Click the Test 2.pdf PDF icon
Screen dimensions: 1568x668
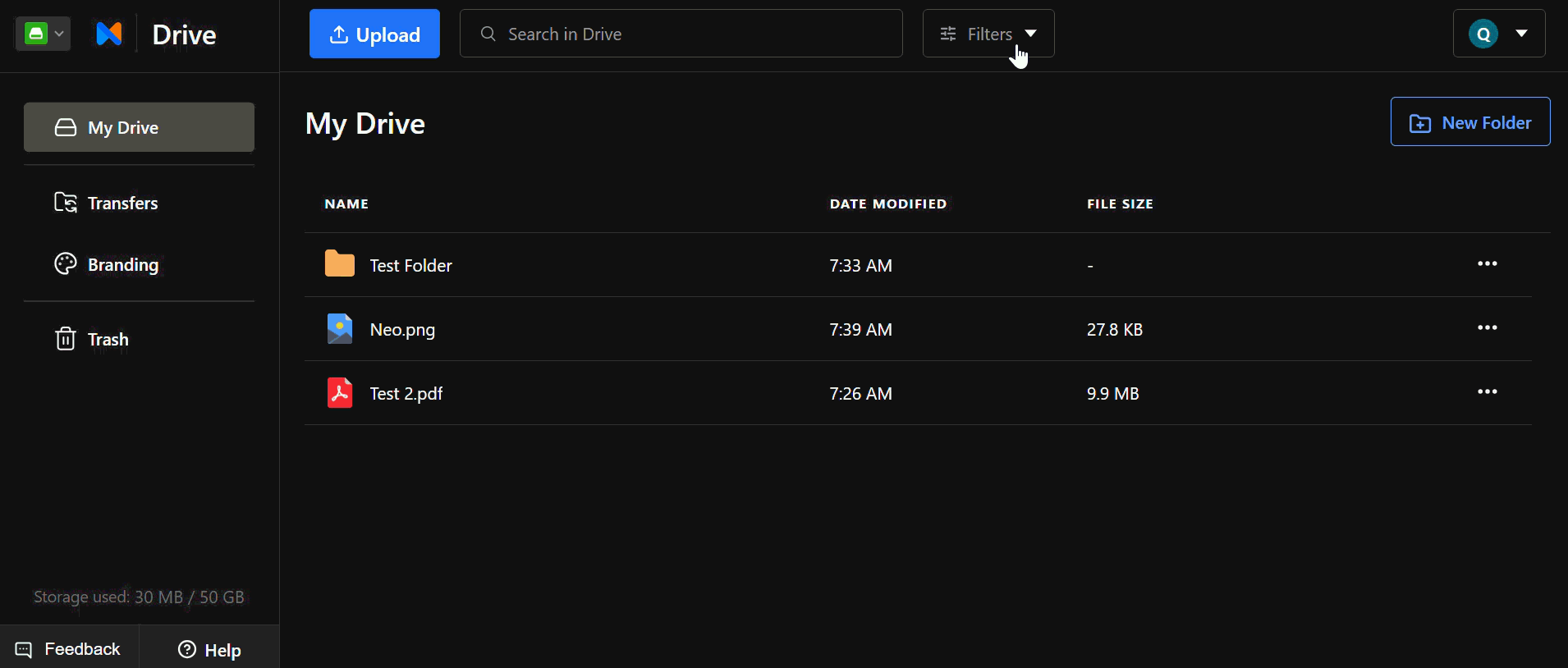point(339,392)
